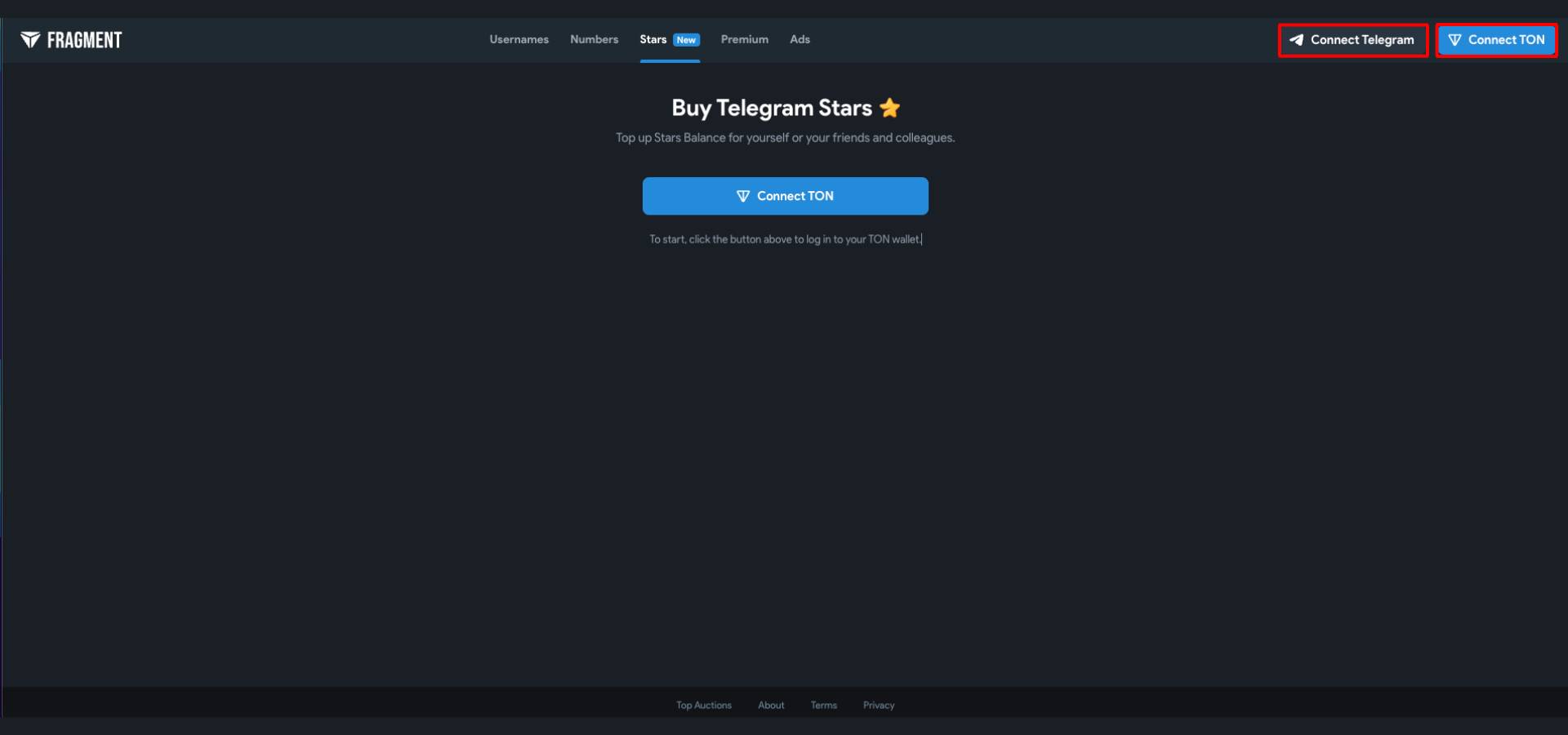Open the About footer link
This screenshot has height=735, width=1568.
[771, 705]
